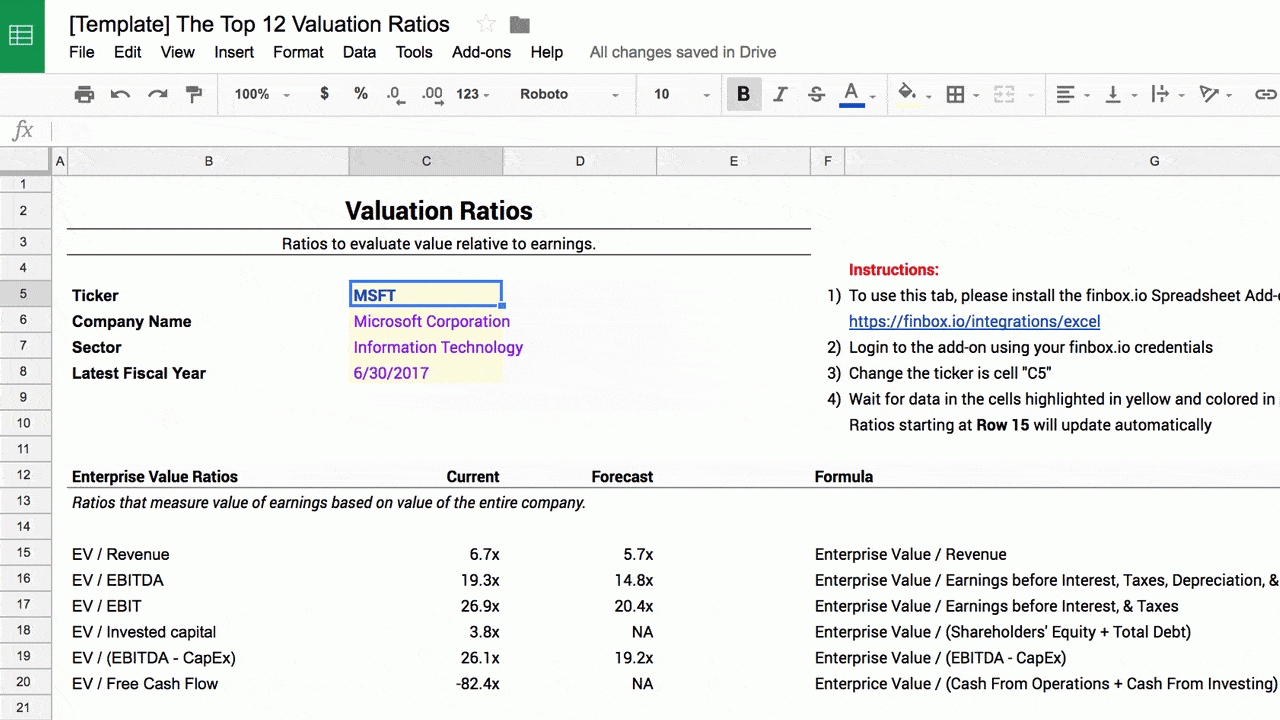Select the Valuation Ratios heading cell
Image resolution: width=1280 pixels, height=720 pixels.
(439, 211)
